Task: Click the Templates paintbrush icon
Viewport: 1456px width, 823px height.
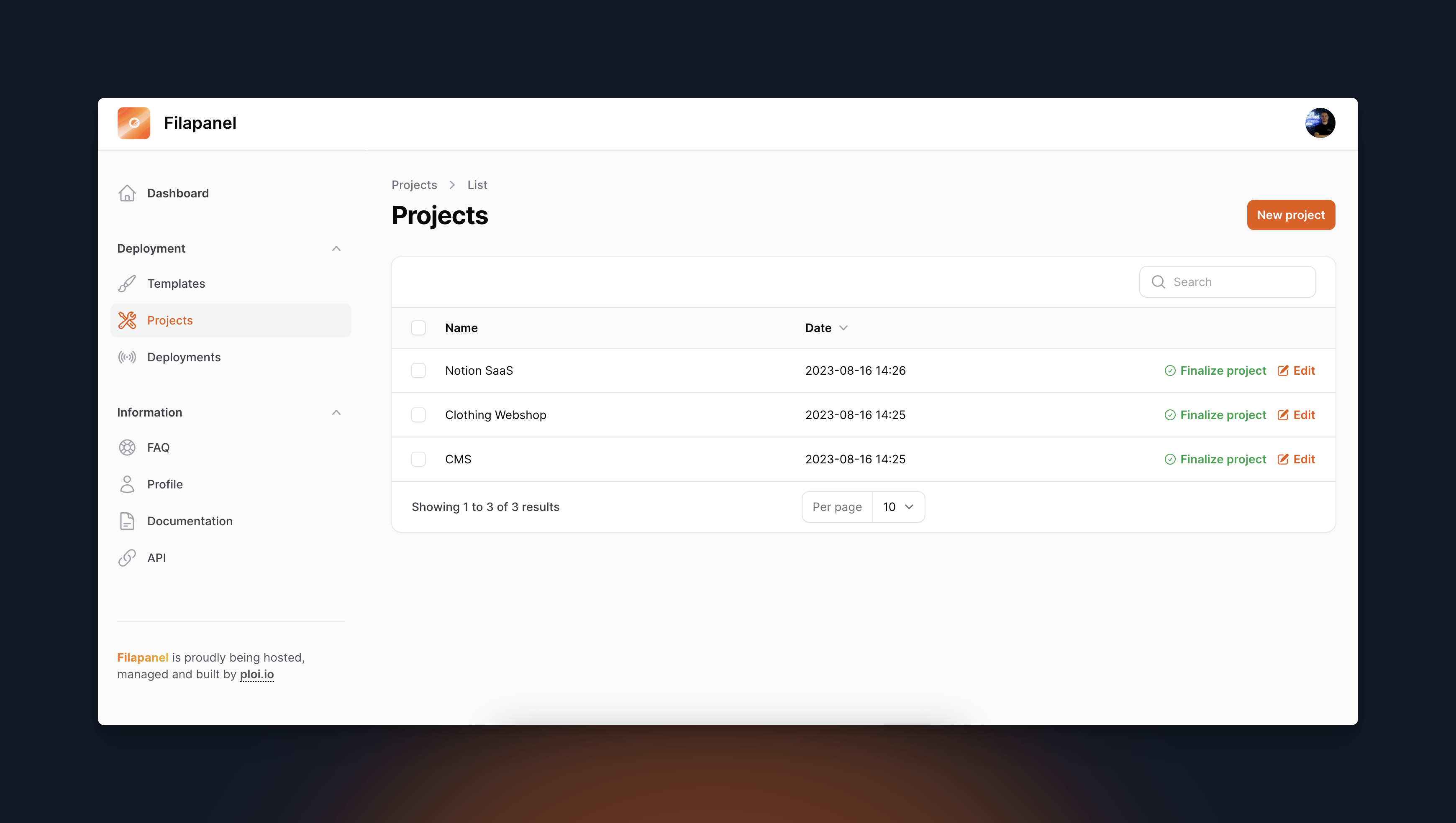Action: click(127, 283)
